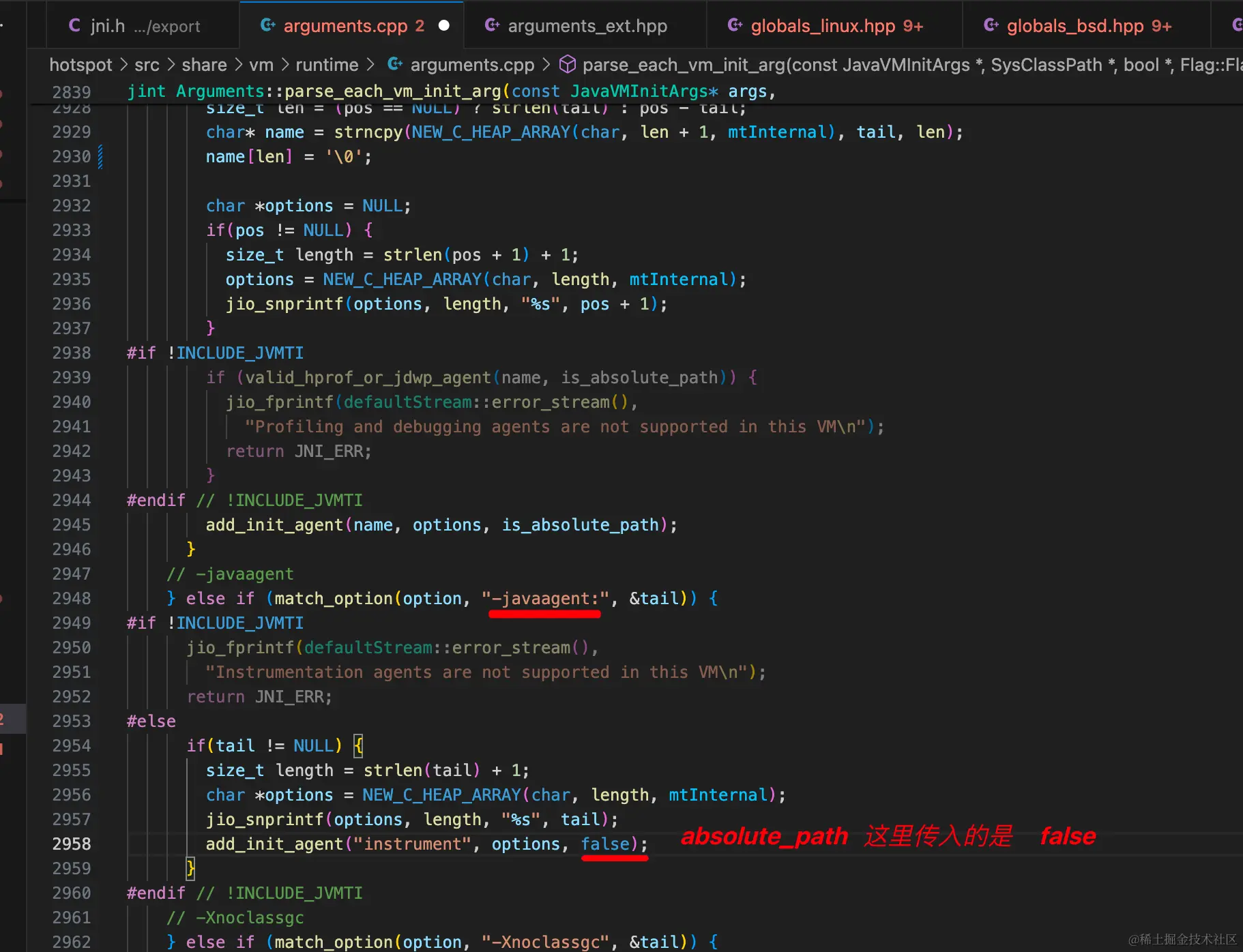The width and height of the screenshot is (1243, 952).
Task: Click the file icon on globals_linux.hpp tab
Action: (x=735, y=26)
